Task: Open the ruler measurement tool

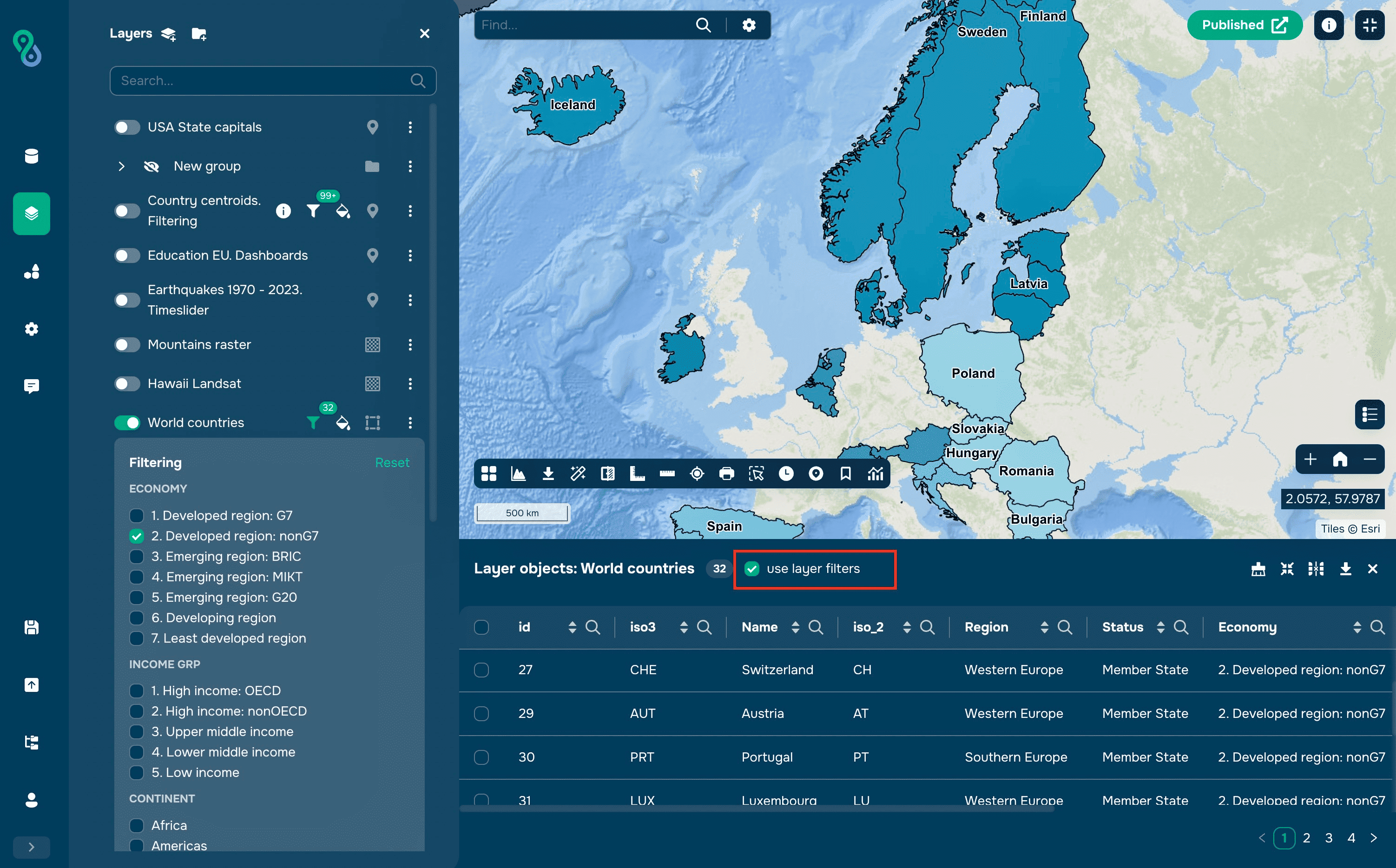Action: [x=667, y=473]
